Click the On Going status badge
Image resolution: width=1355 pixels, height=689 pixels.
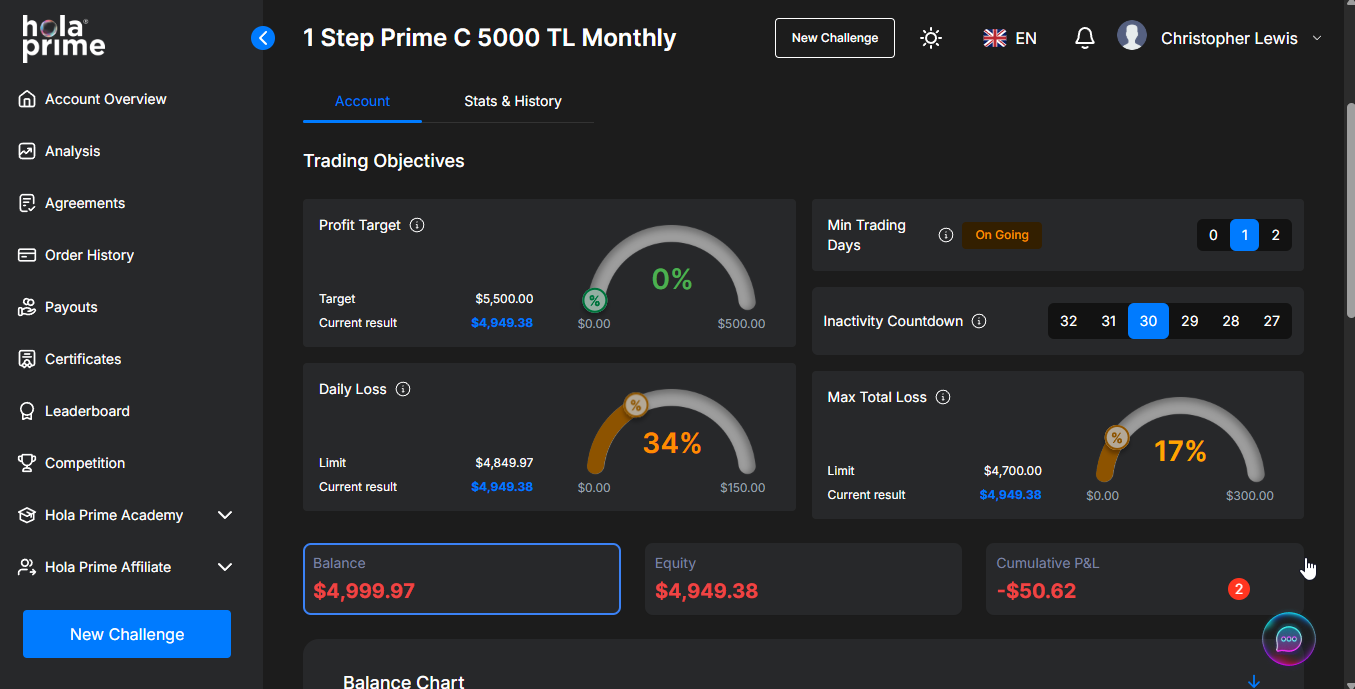coord(1002,235)
